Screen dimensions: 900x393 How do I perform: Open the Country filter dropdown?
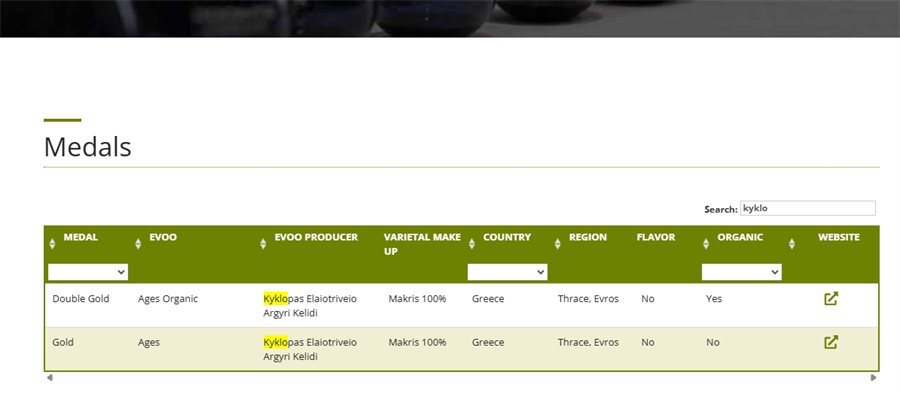(x=507, y=273)
